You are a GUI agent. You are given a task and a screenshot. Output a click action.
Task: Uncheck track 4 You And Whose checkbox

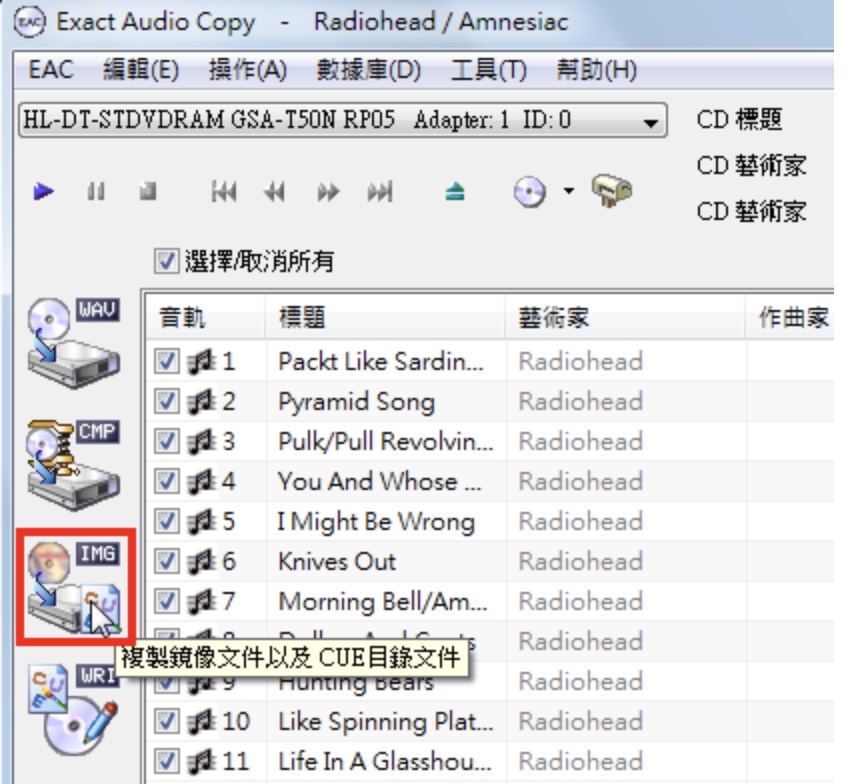166,481
